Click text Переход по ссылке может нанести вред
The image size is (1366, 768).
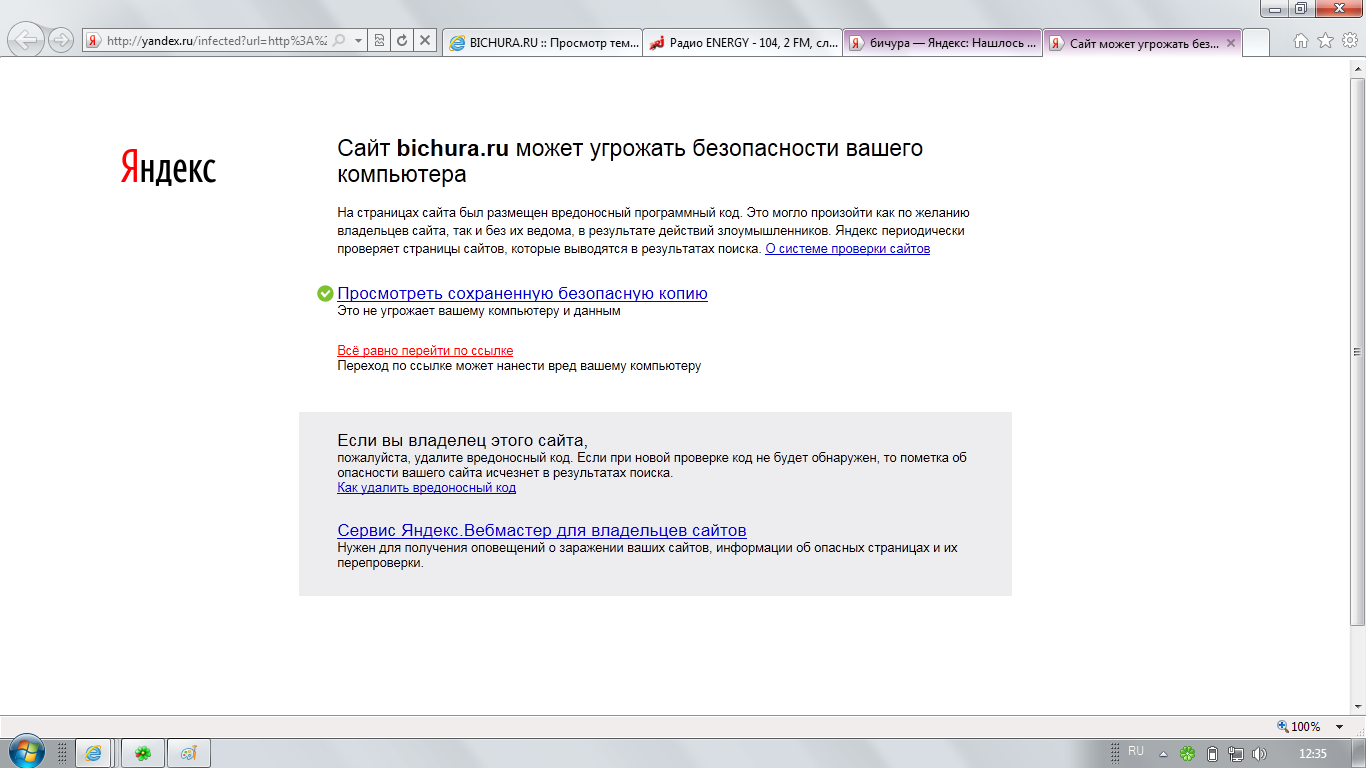519,366
